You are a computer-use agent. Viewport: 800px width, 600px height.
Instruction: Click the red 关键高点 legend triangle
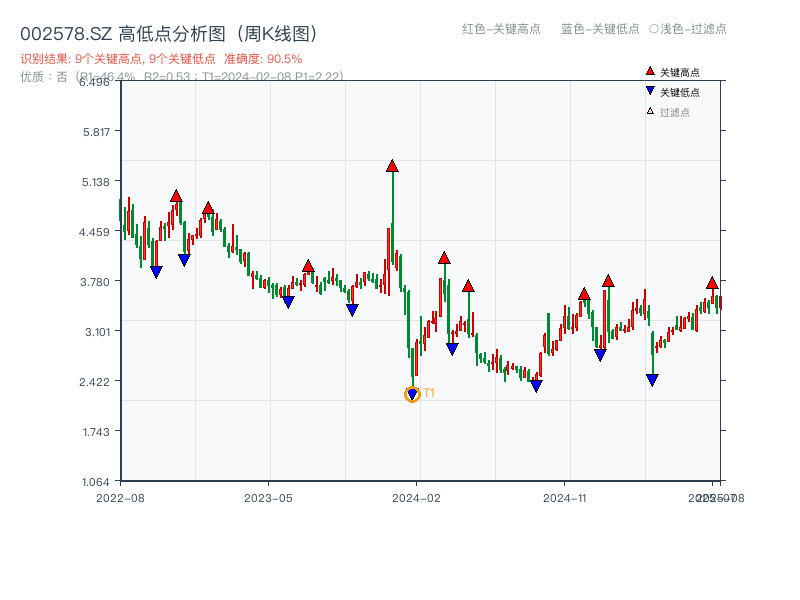point(650,72)
